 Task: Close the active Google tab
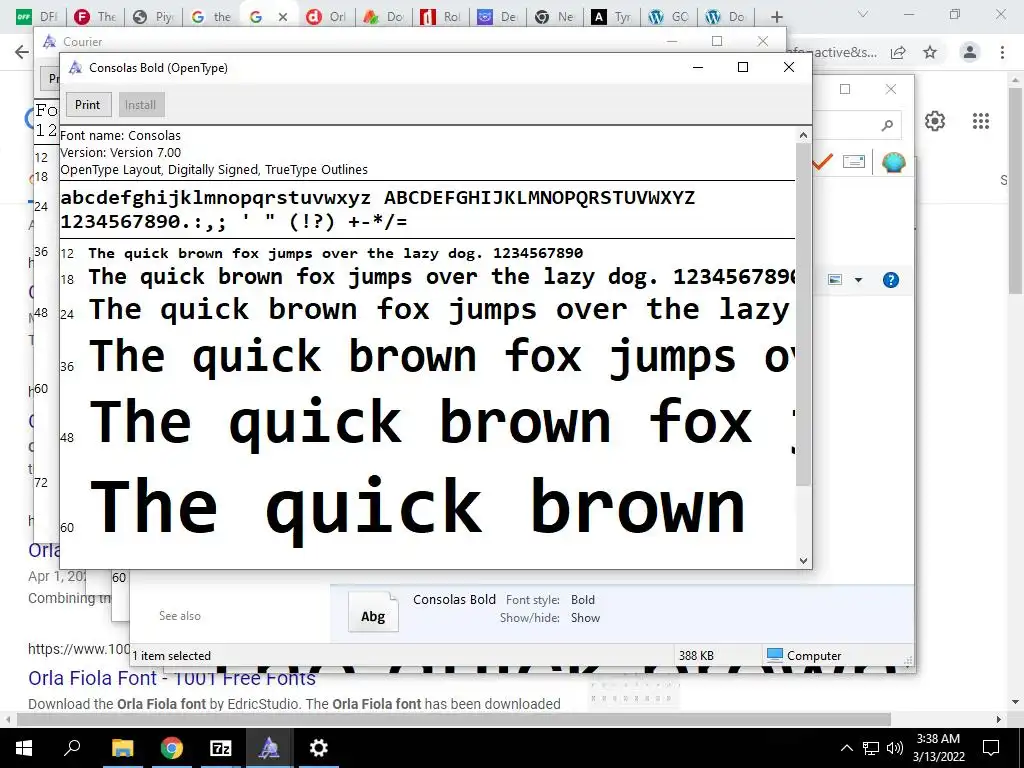tap(283, 17)
